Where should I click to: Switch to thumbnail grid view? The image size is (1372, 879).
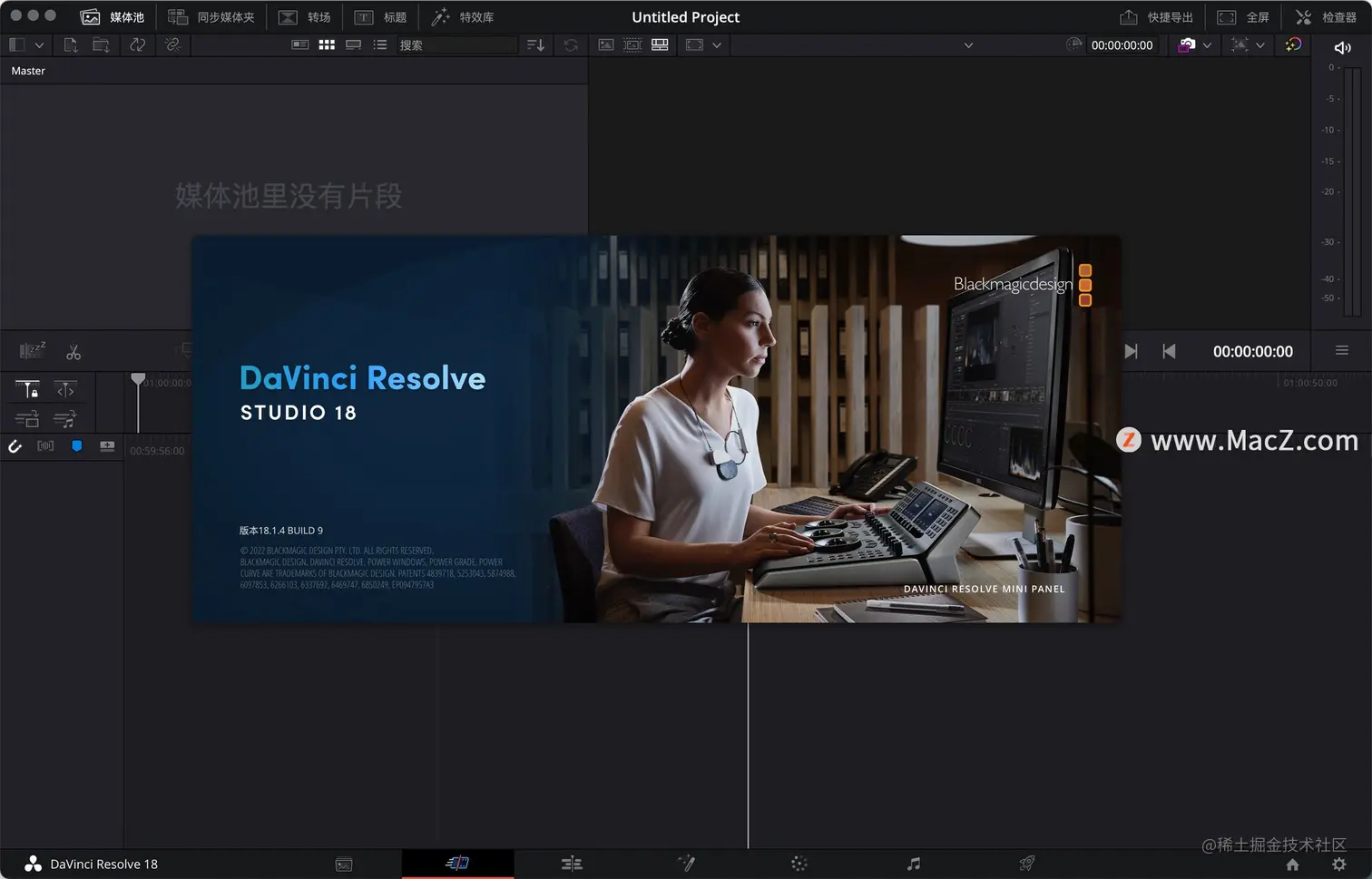[327, 44]
